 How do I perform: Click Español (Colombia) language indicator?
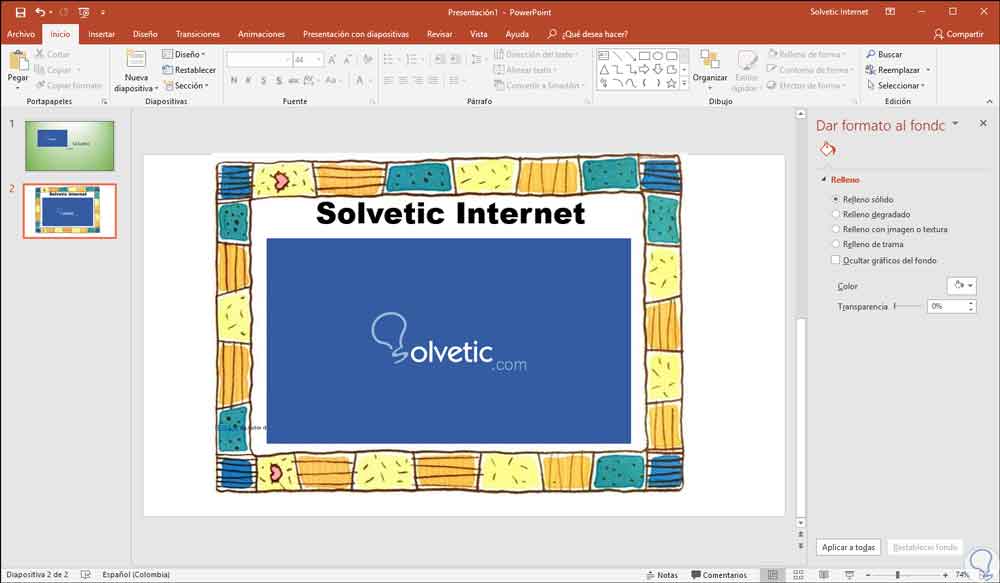(136, 575)
